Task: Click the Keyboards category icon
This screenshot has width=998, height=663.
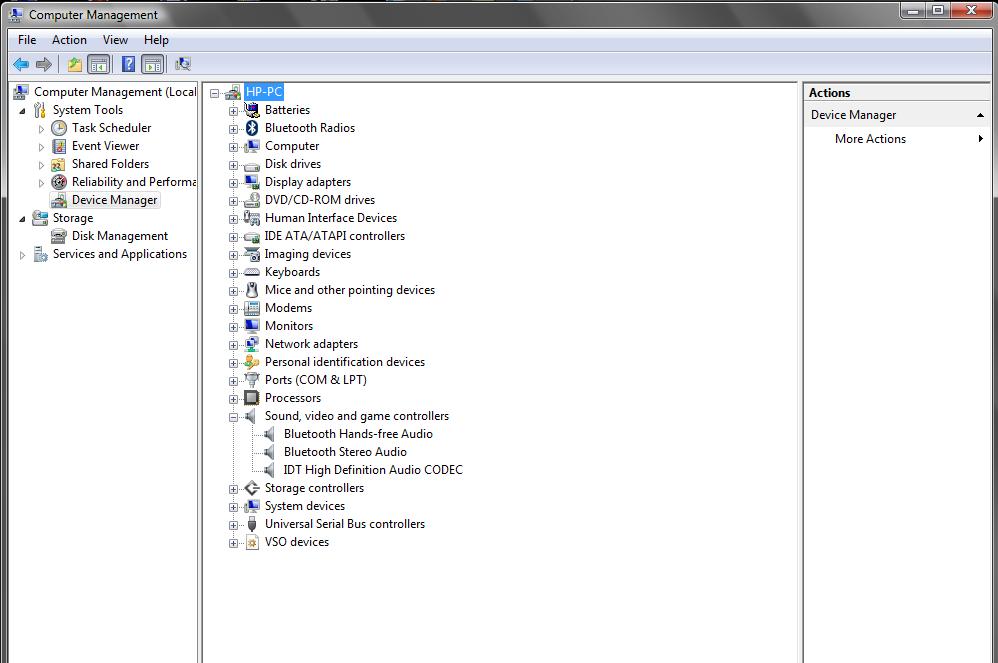Action: pyautogui.click(x=252, y=272)
